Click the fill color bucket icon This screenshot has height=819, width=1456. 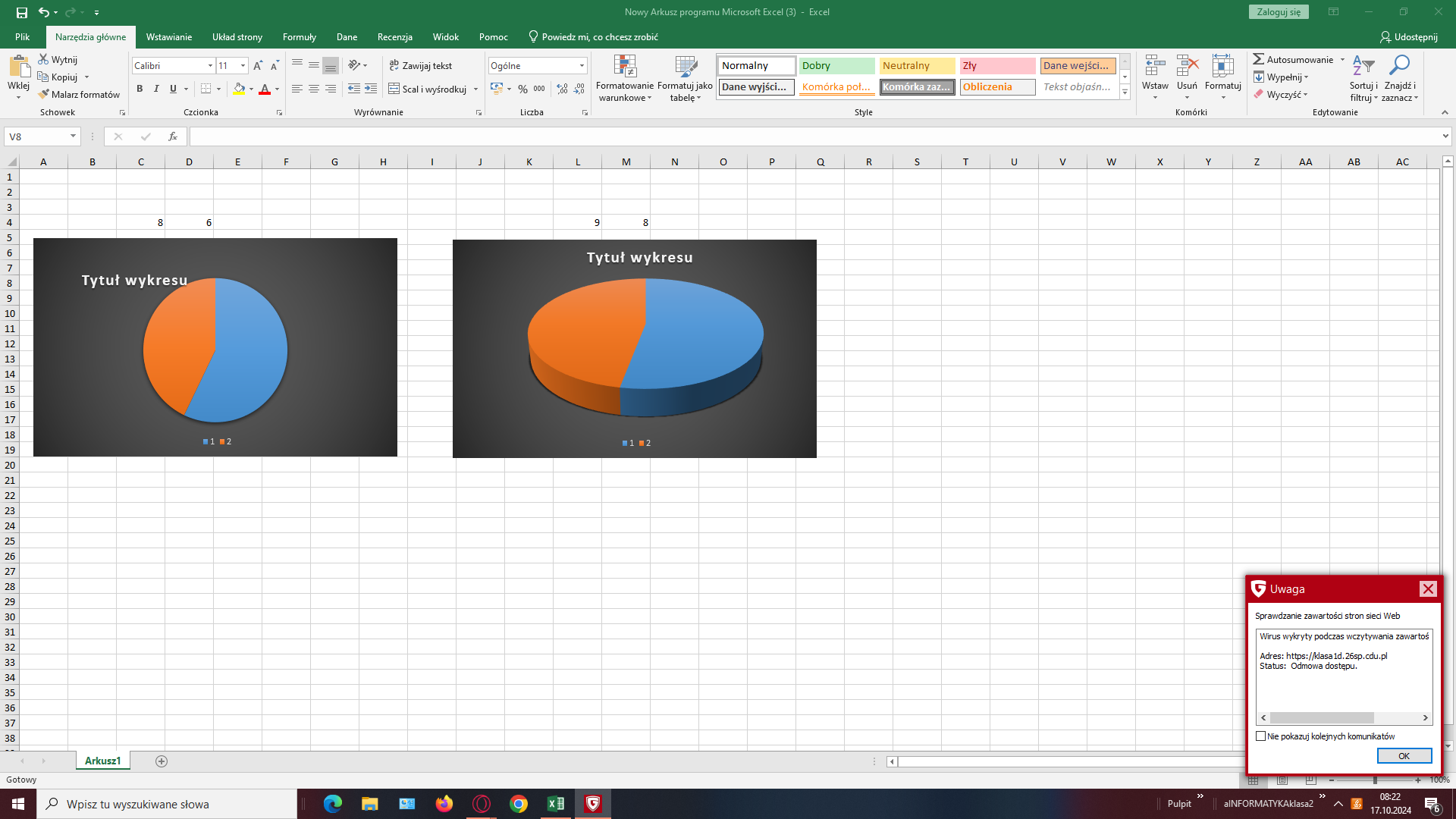(239, 89)
